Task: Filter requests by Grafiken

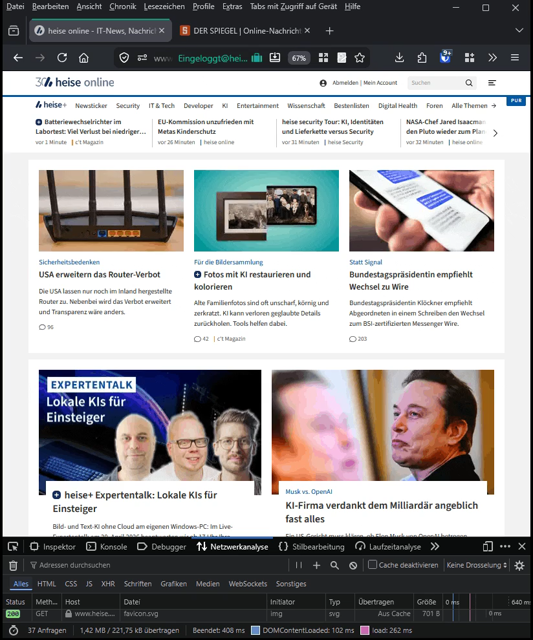Action: 173,584
